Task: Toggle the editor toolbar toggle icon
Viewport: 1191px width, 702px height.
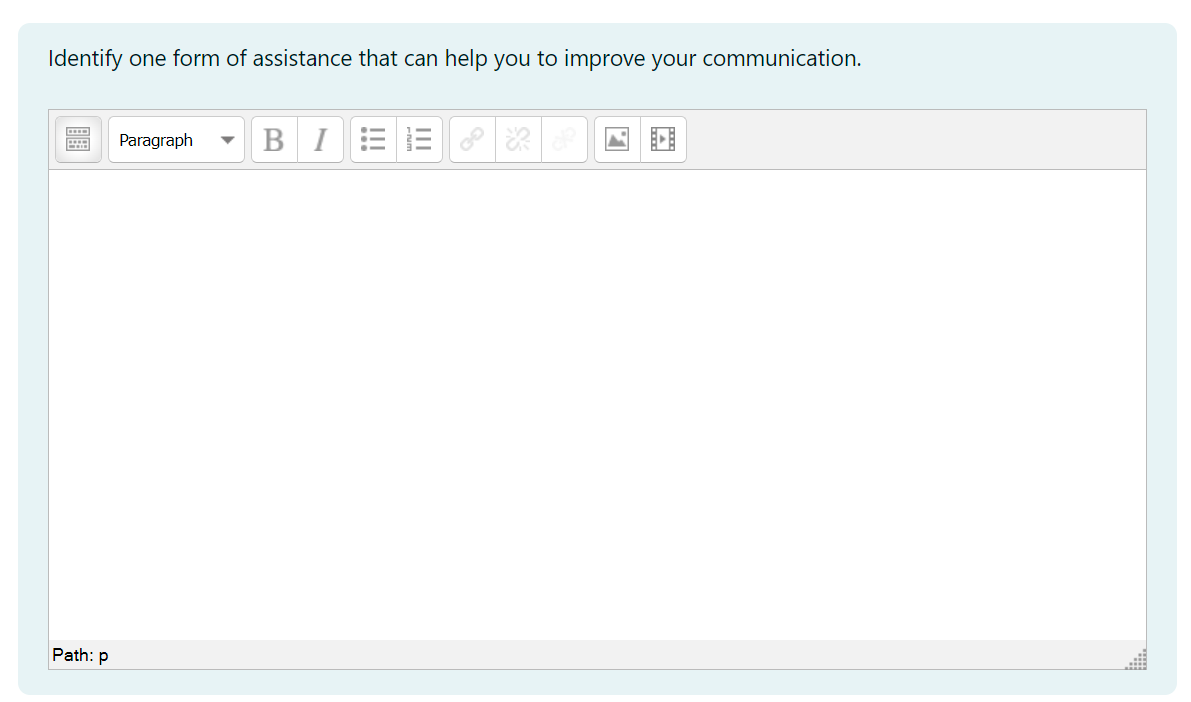Action: click(x=77, y=139)
